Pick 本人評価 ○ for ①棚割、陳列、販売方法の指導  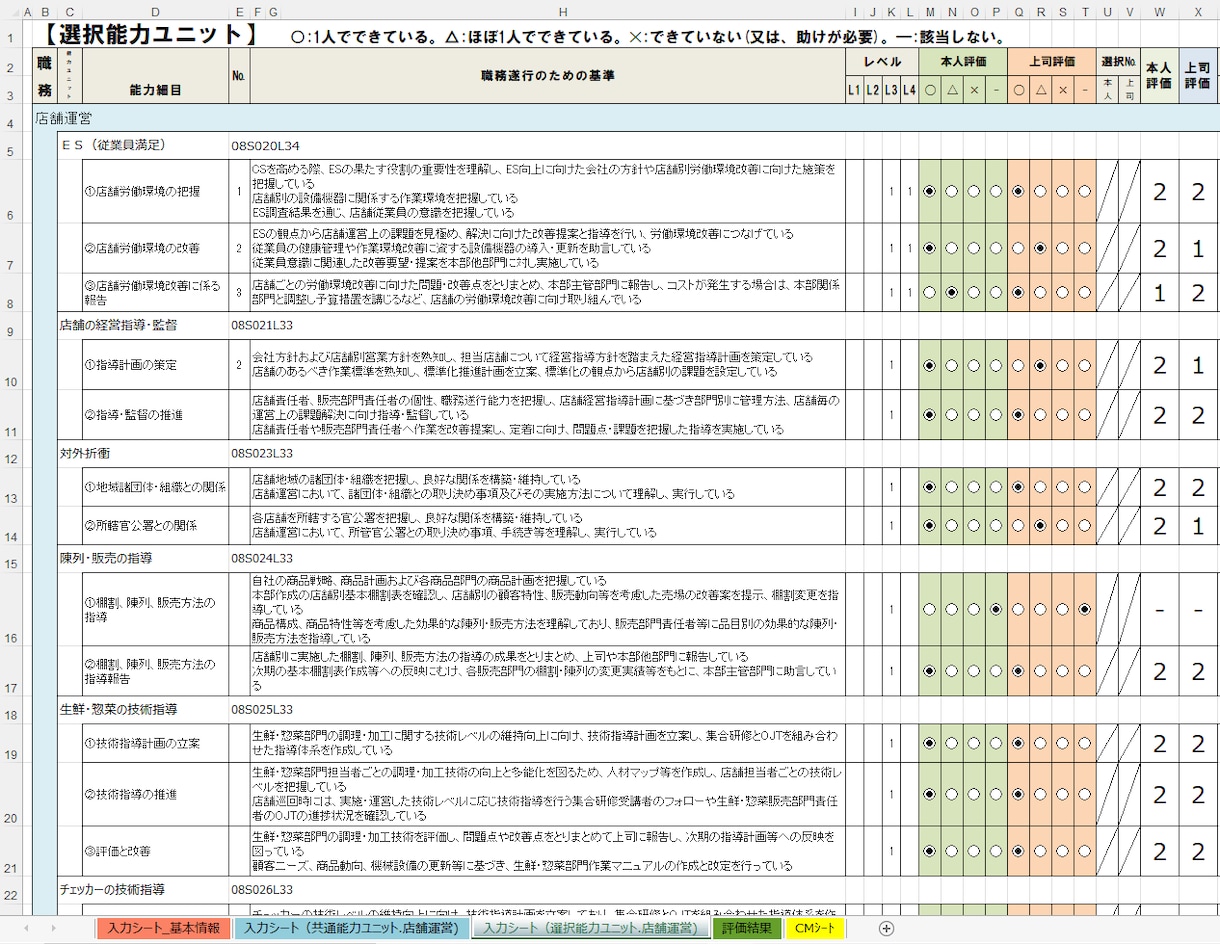tap(930, 609)
